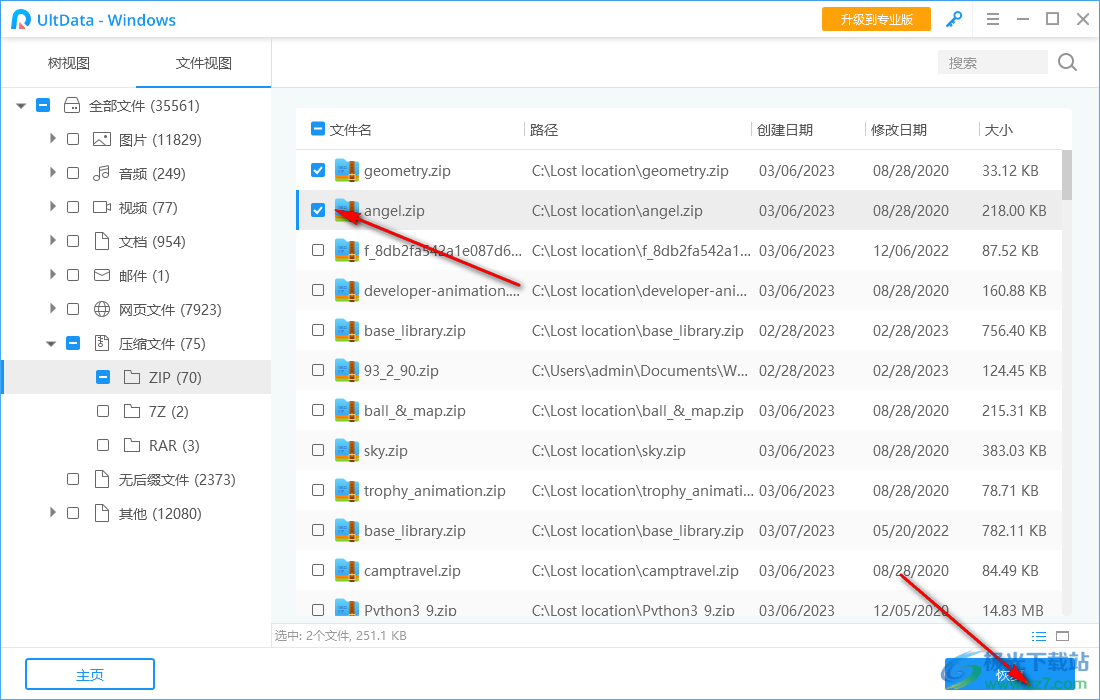Click the 主页 home button
Viewport: 1100px width, 700px height.
click(x=89, y=673)
